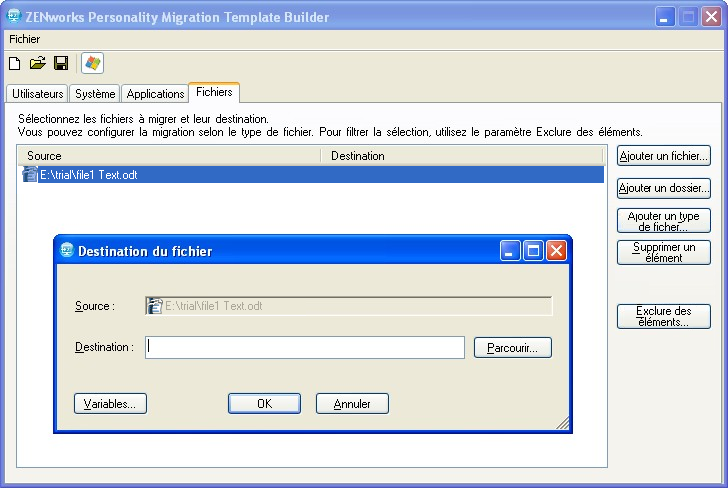Viewport: 728px width, 488px height.
Task: Click Ajouter un type de fichier button
Action: tap(663, 221)
